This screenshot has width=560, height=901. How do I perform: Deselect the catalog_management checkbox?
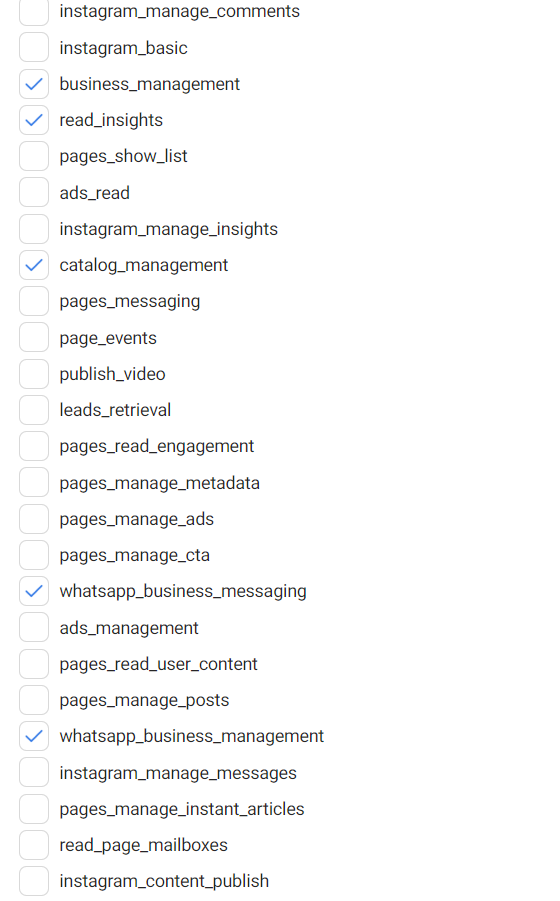click(34, 265)
